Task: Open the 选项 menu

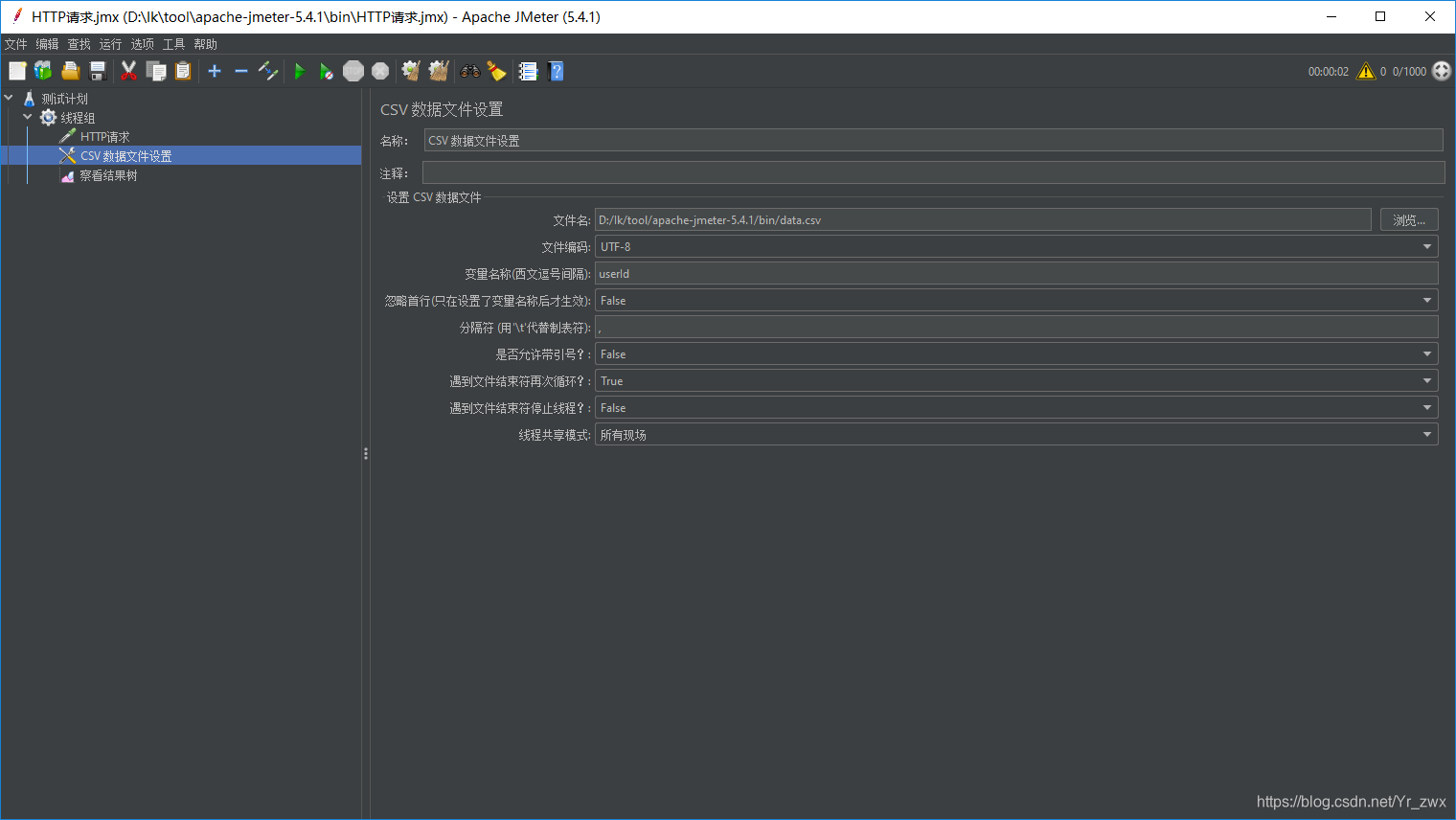Action: click(141, 43)
